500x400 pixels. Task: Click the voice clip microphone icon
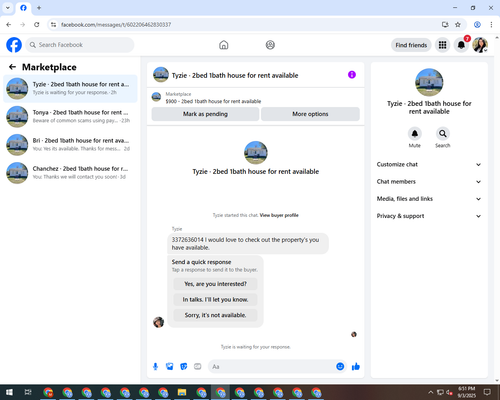click(x=155, y=367)
